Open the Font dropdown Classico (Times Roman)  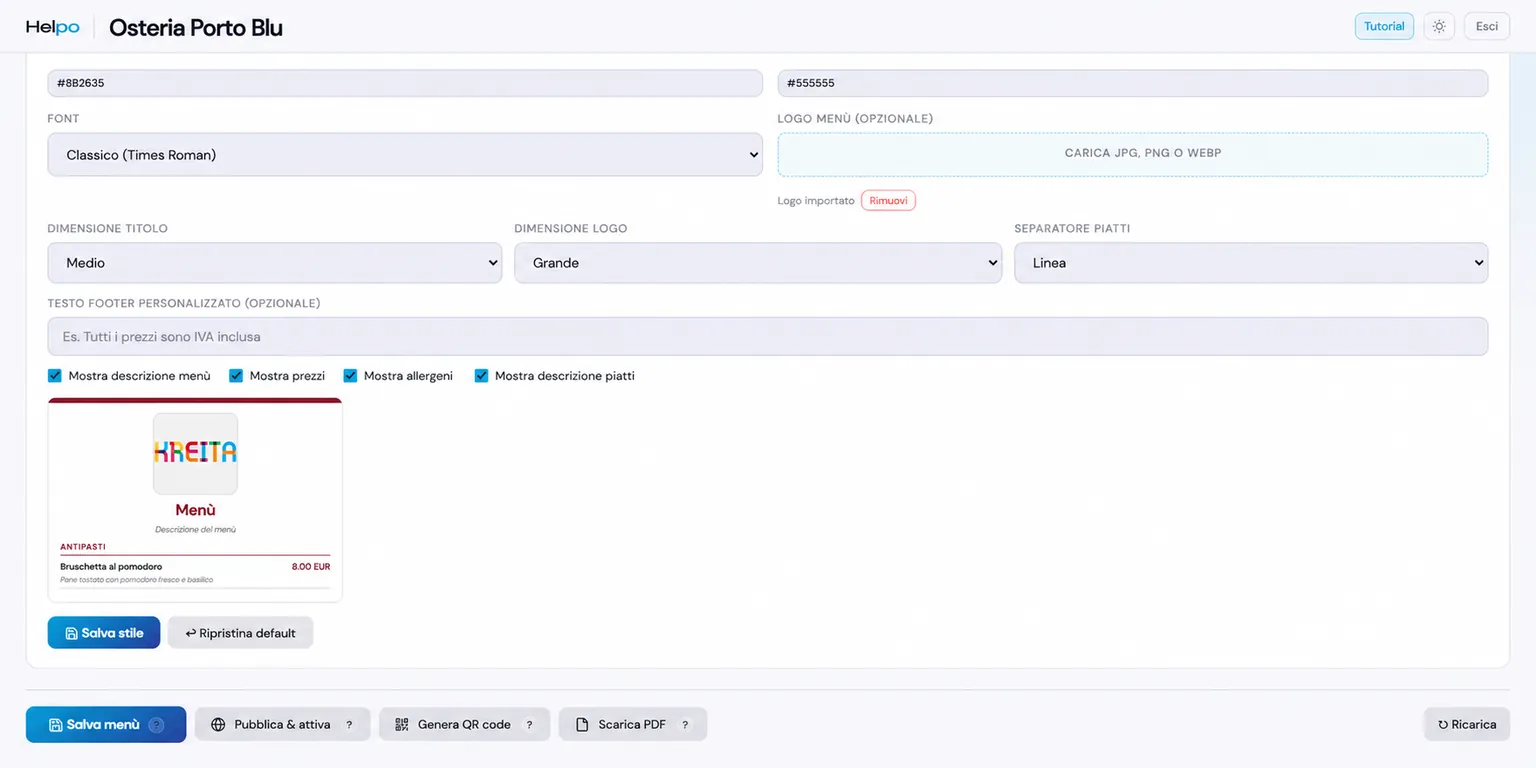pyautogui.click(x=405, y=155)
